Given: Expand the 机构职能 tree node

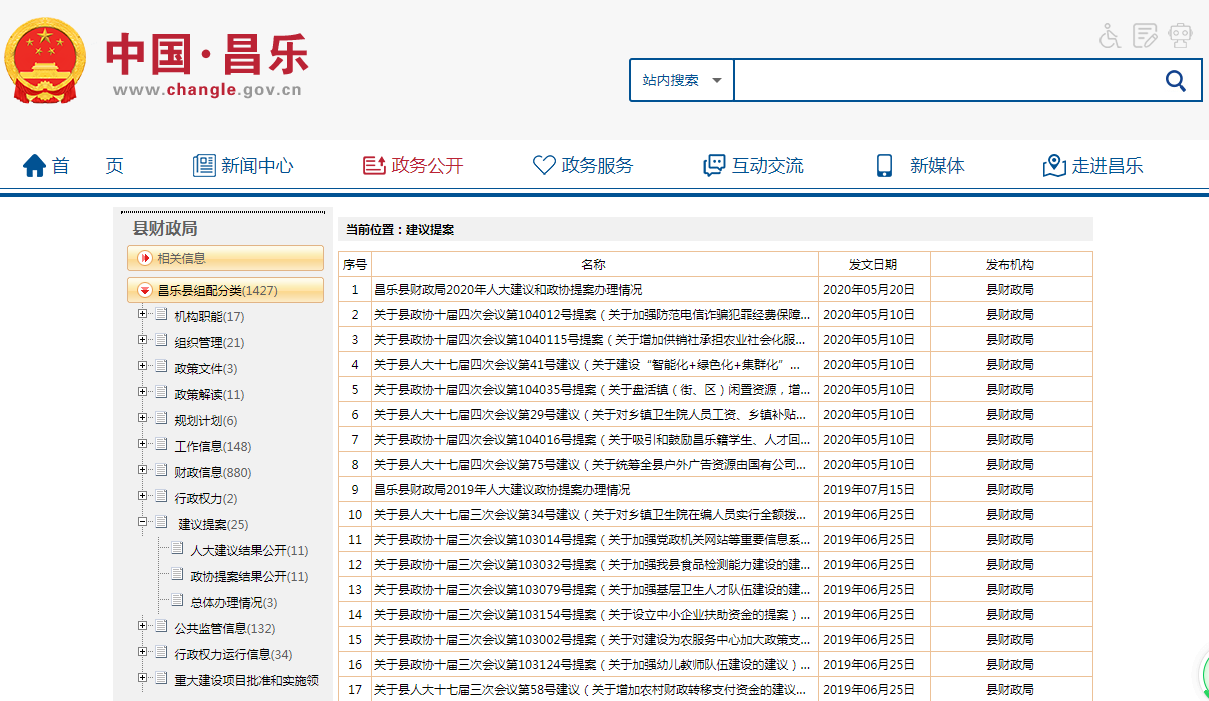Looking at the screenshot, I should pos(142,316).
